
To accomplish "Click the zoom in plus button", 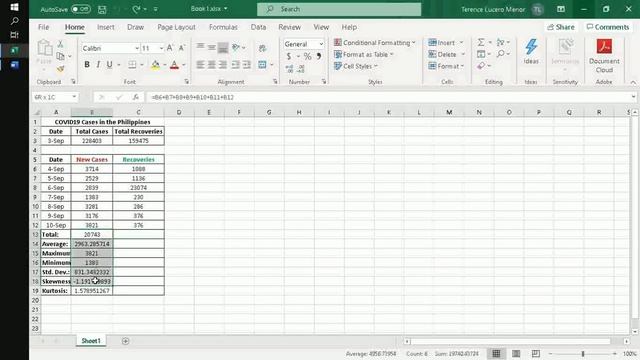I will (x=615, y=353).
